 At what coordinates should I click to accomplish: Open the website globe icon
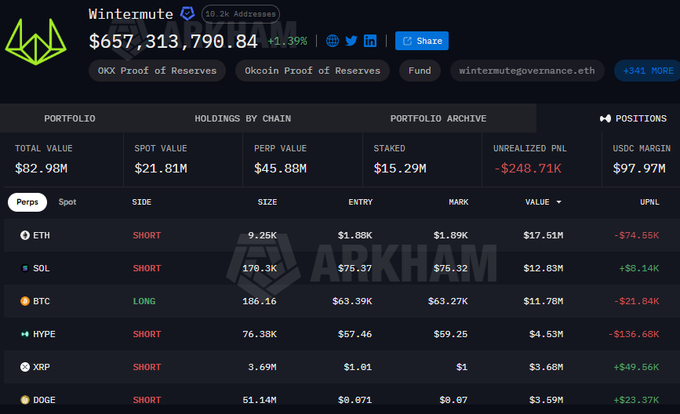(x=333, y=41)
